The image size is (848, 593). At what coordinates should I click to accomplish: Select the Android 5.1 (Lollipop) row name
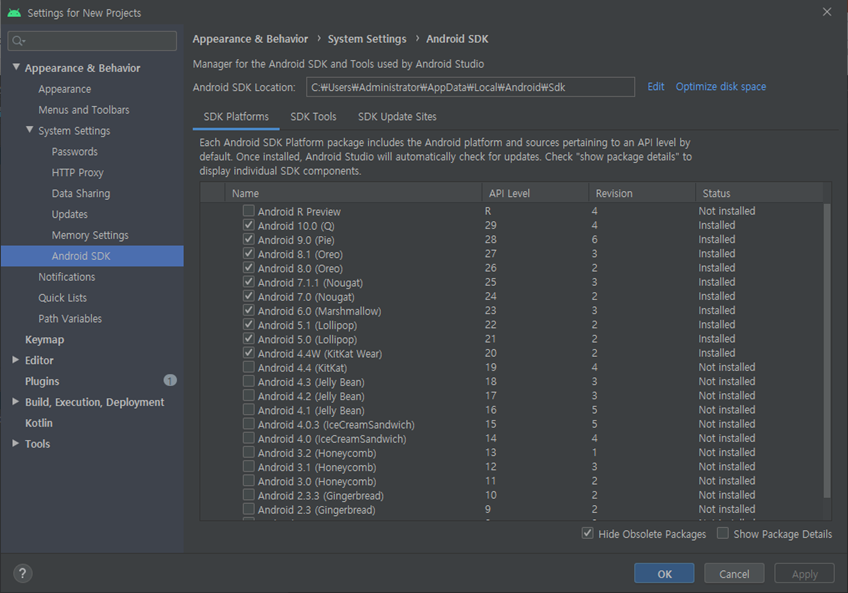pyautogui.click(x=307, y=325)
